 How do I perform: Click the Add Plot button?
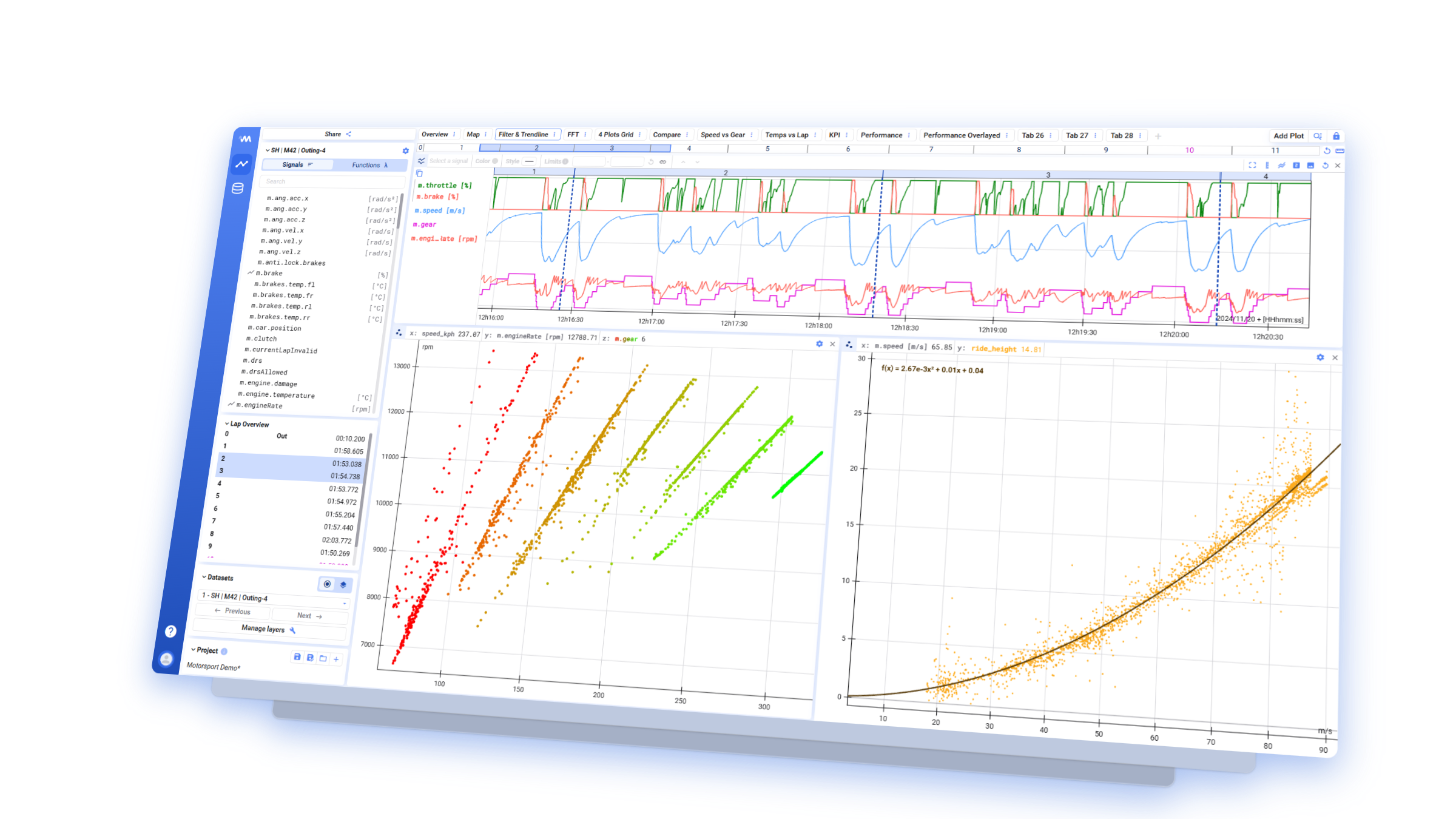point(1288,136)
